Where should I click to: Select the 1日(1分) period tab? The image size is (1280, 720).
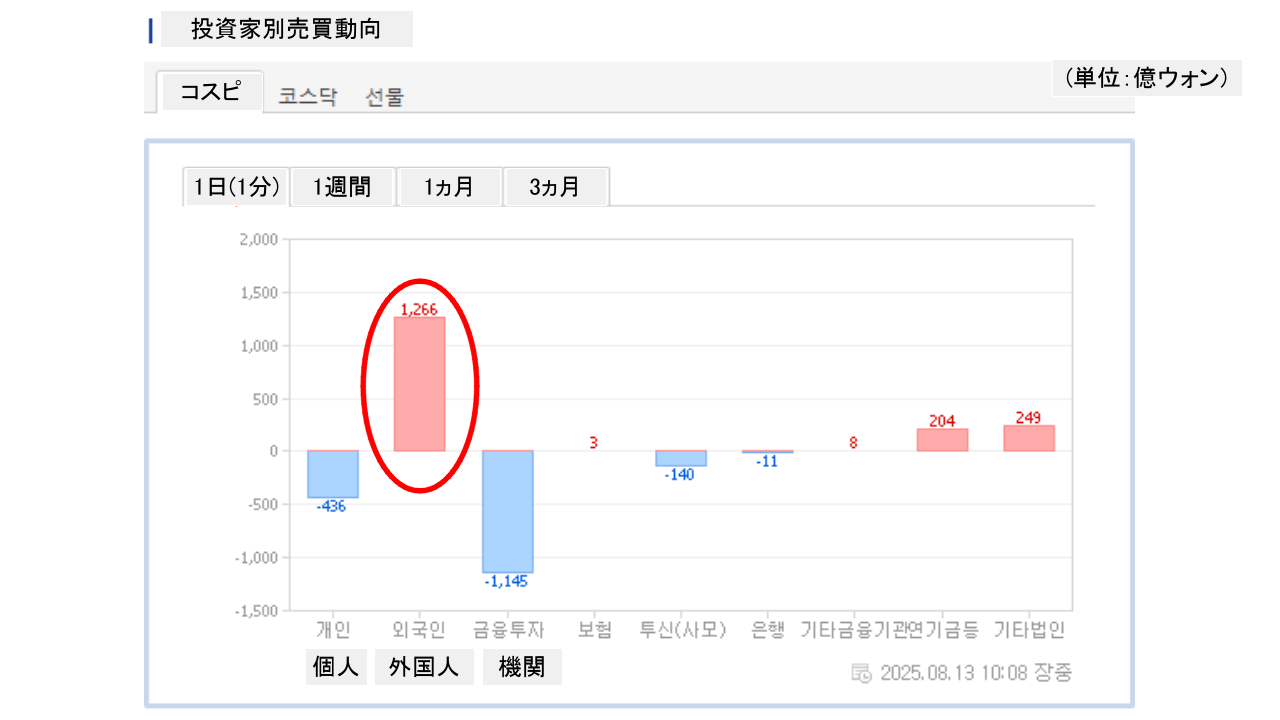tap(236, 187)
